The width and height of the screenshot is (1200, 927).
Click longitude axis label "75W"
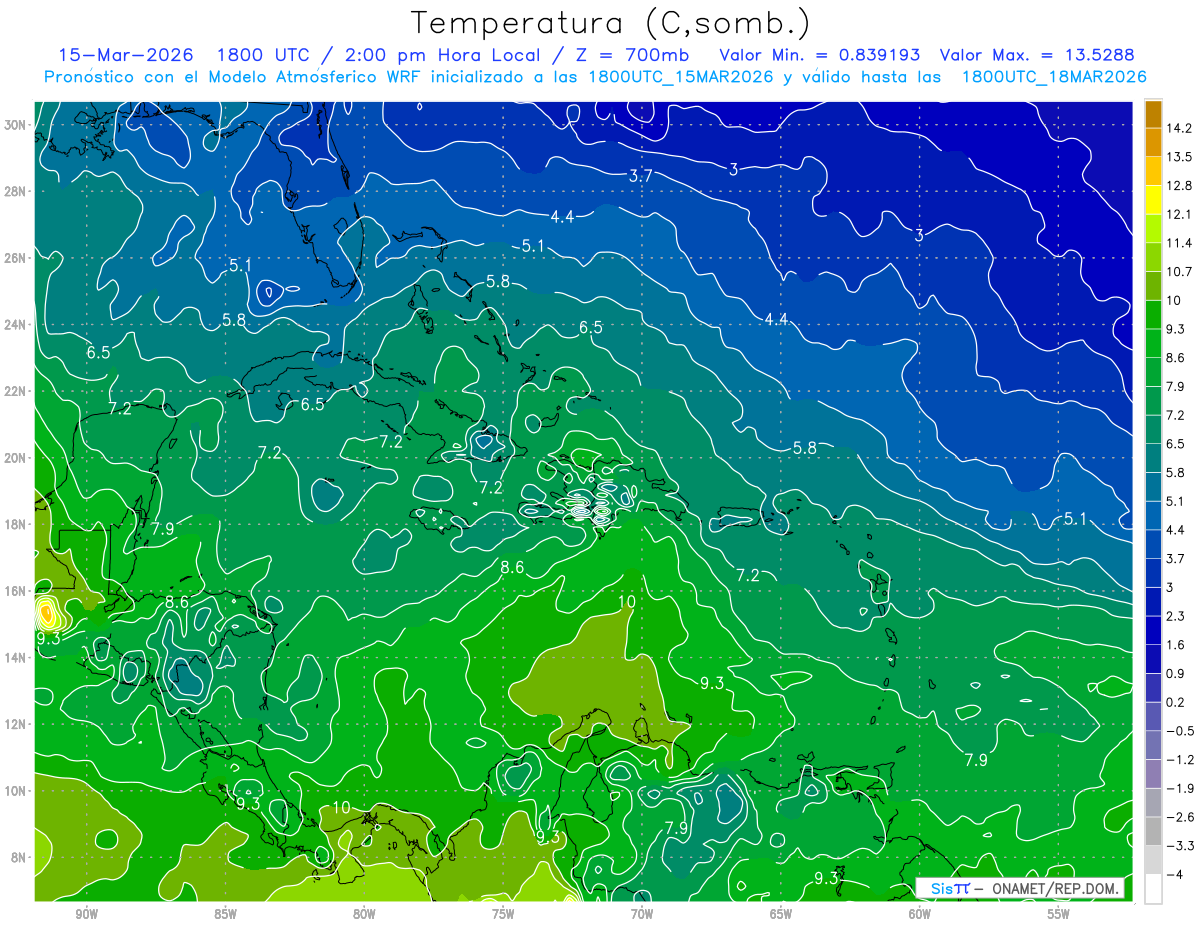(503, 914)
